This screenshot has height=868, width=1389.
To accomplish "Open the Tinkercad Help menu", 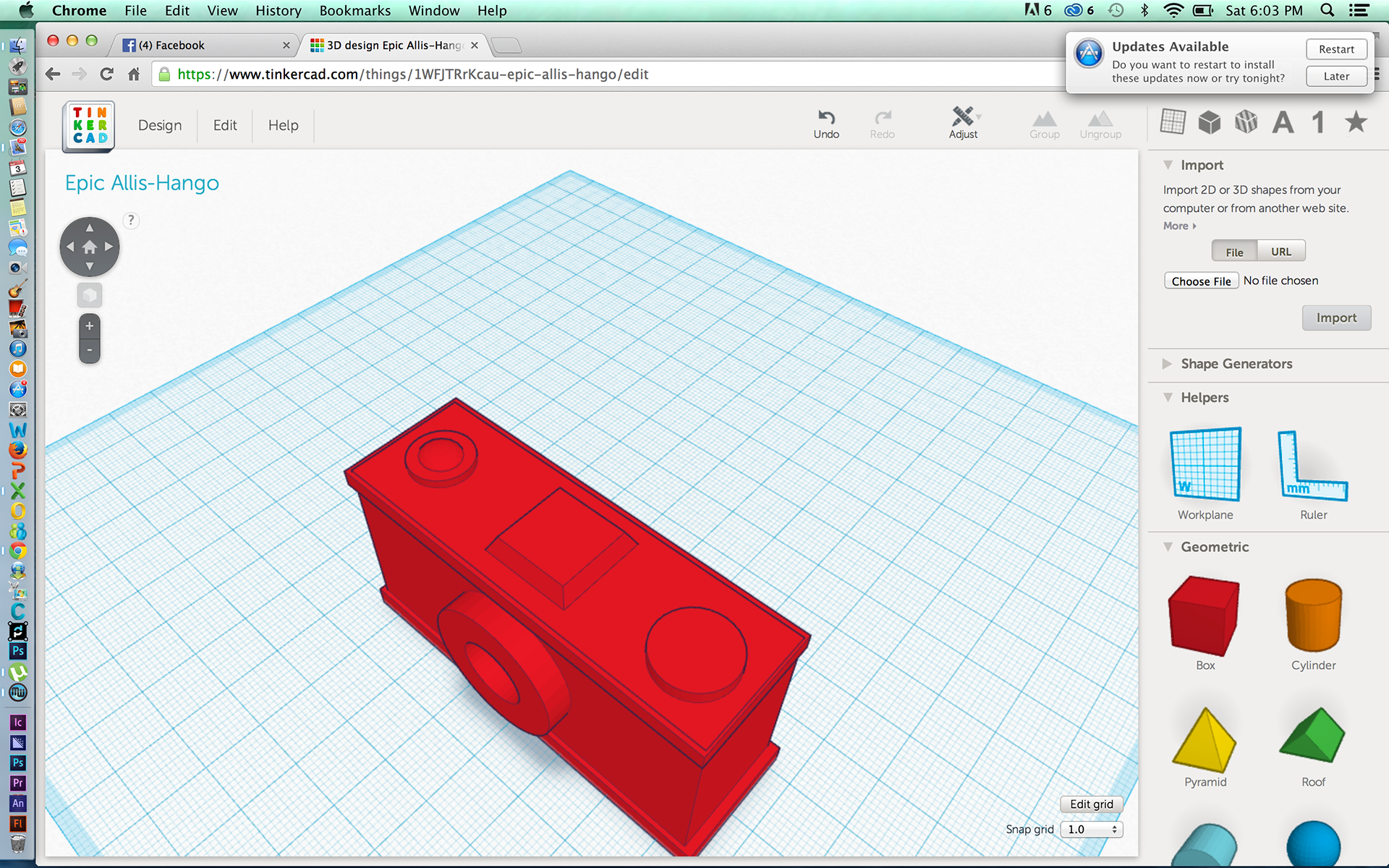I will tap(283, 125).
